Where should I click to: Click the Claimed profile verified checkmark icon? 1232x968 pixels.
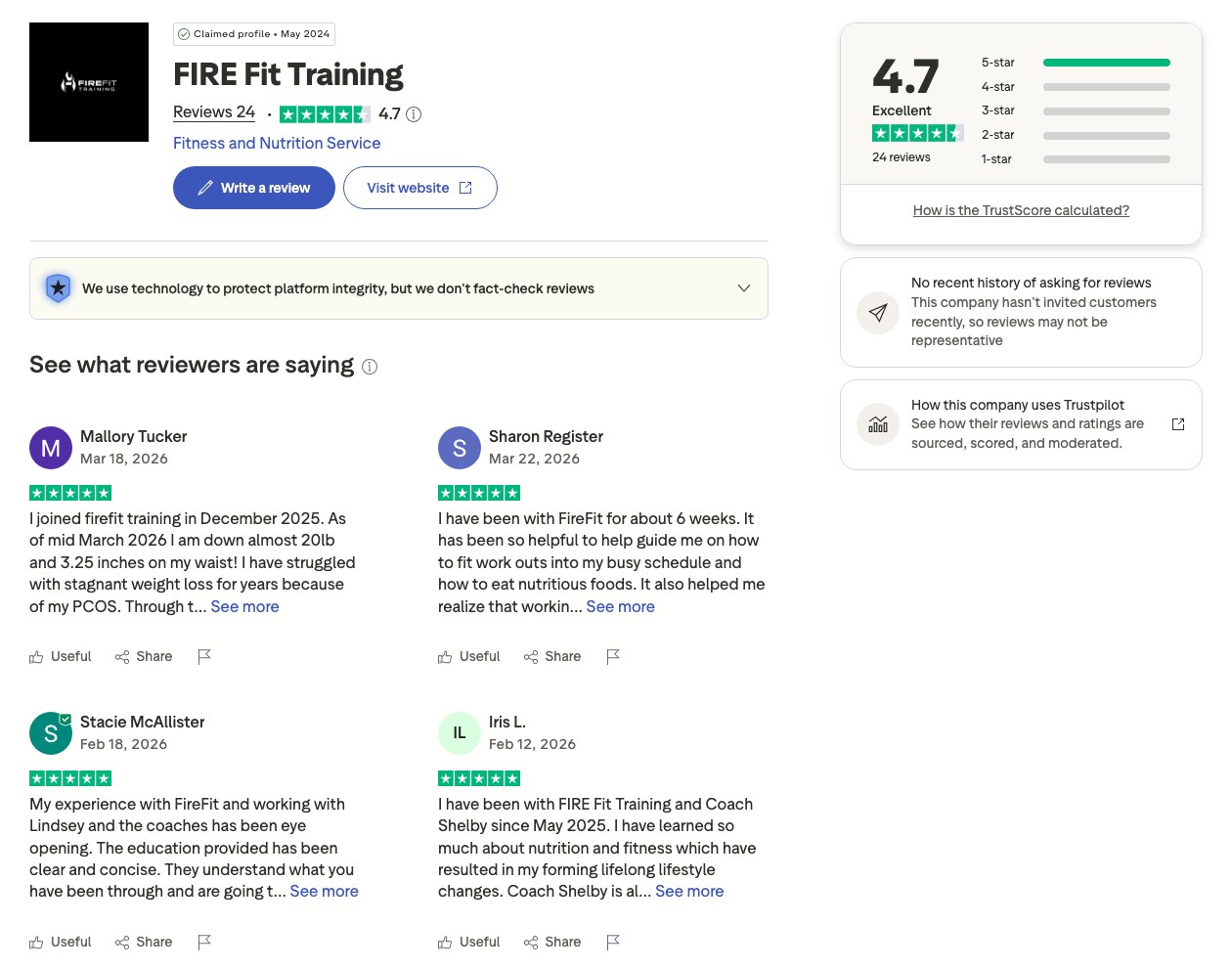tap(184, 34)
